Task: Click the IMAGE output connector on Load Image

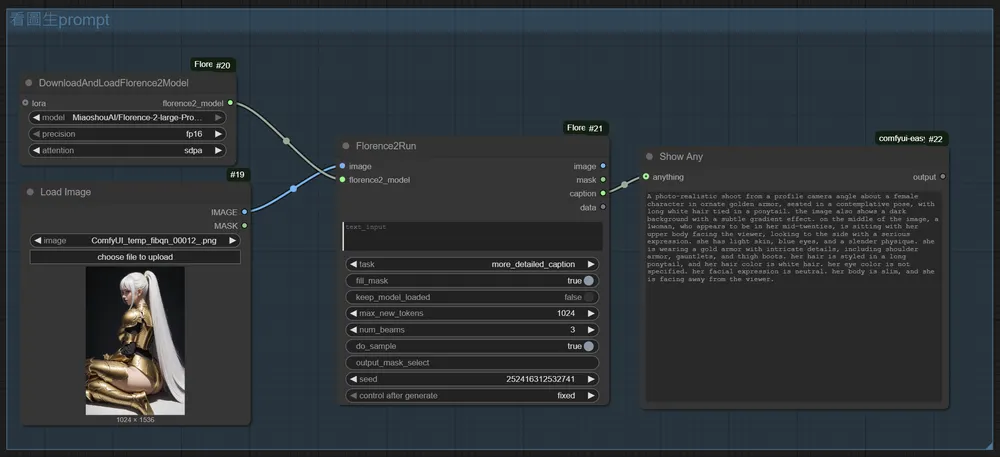Action: click(x=244, y=212)
